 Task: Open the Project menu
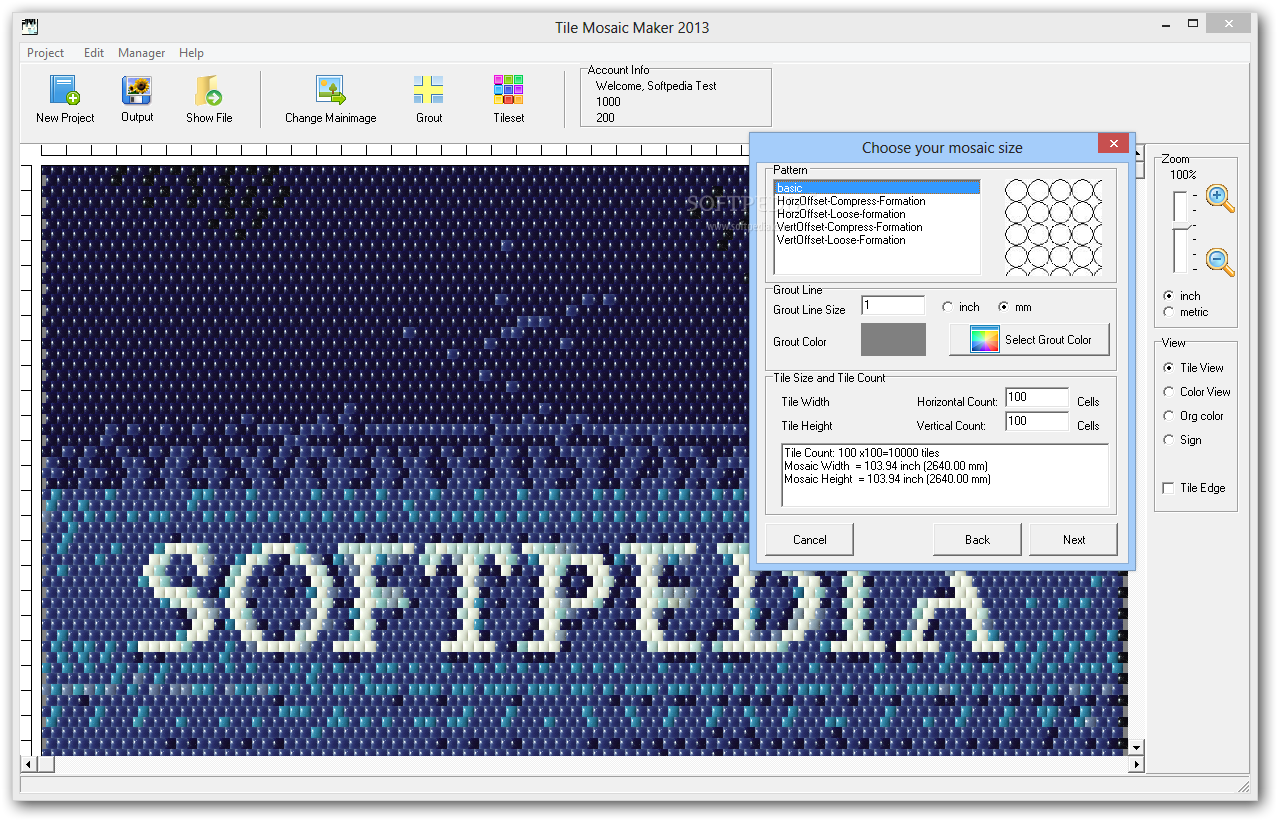pyautogui.click(x=45, y=53)
